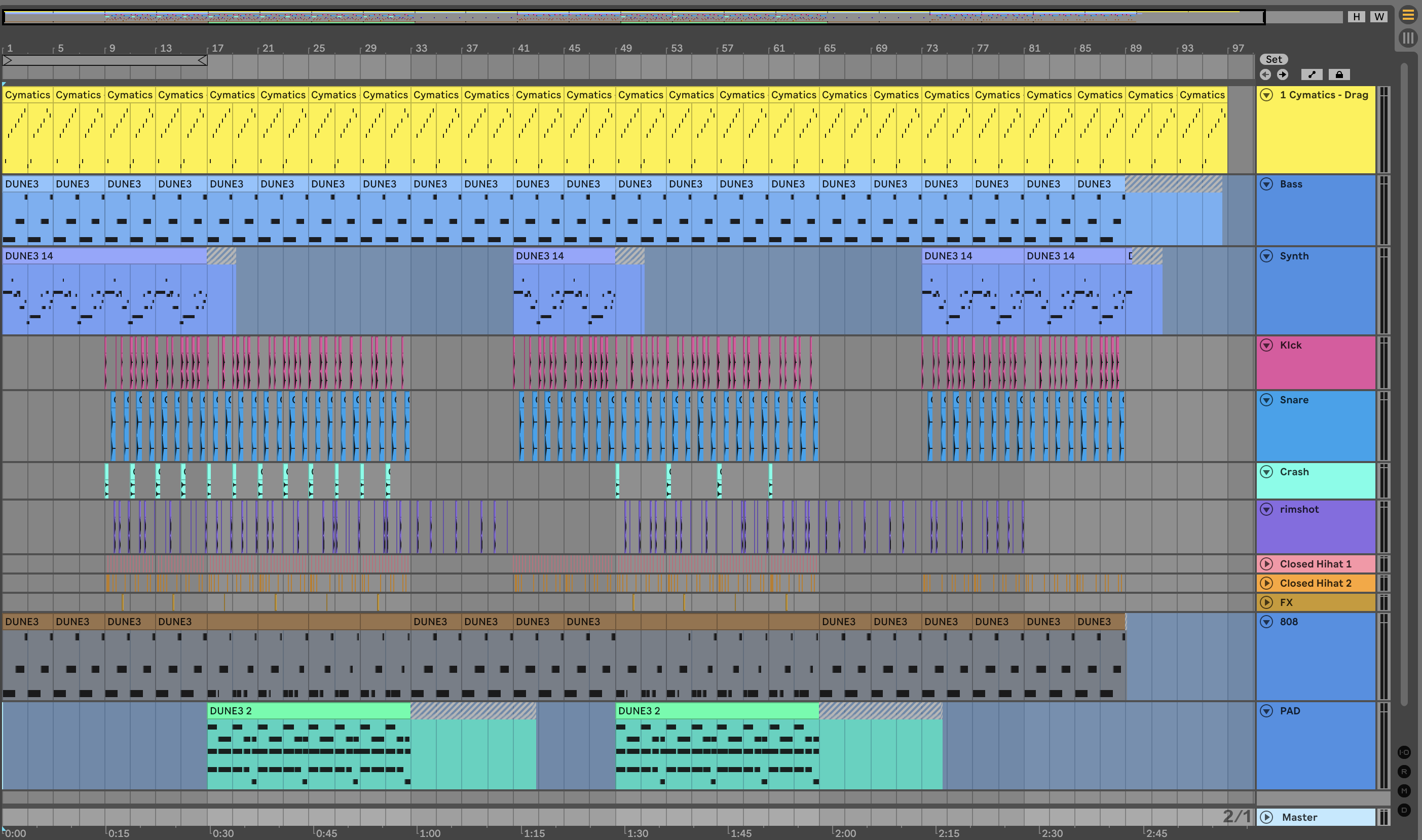Click the arrangement overview bar

coord(623,17)
